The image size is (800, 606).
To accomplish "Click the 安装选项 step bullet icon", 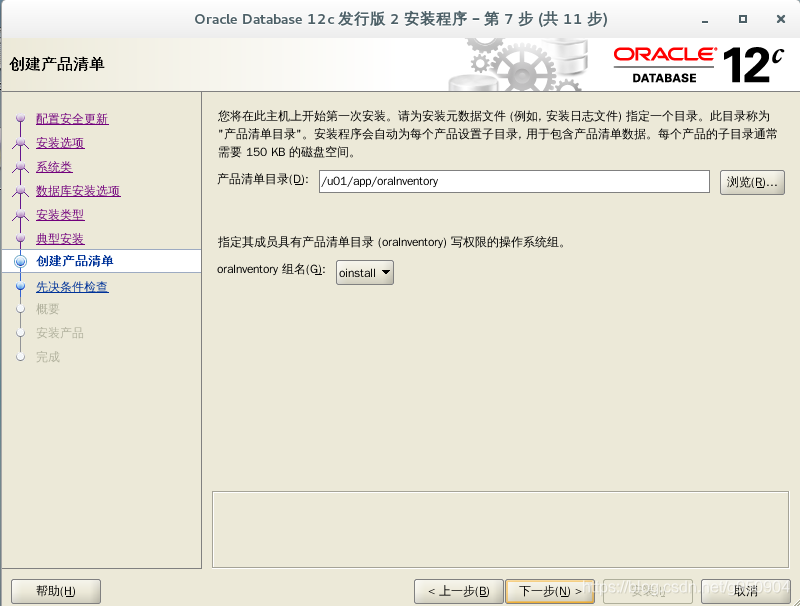I will click(x=20, y=142).
